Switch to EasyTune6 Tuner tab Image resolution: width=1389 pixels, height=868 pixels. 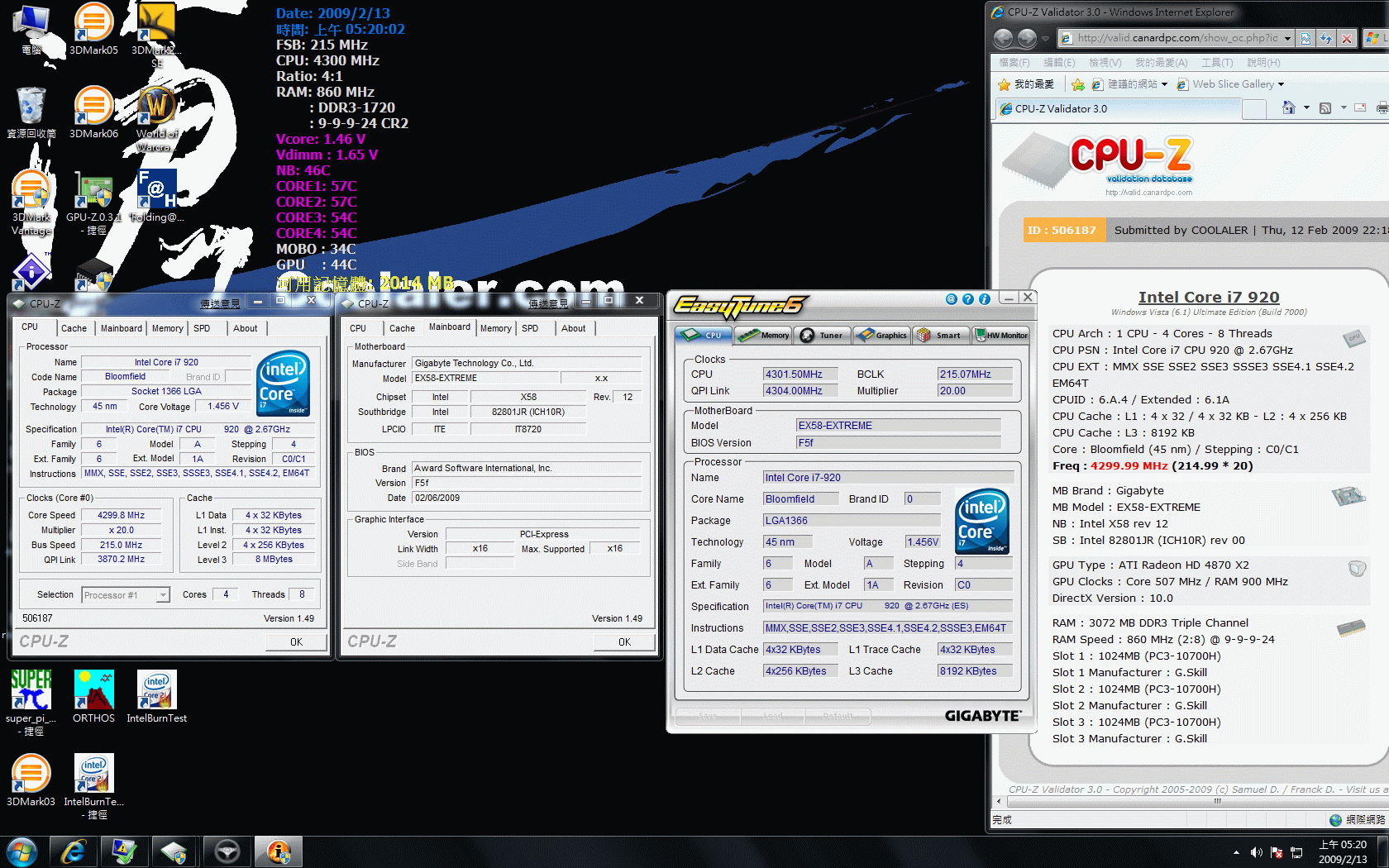tap(821, 335)
